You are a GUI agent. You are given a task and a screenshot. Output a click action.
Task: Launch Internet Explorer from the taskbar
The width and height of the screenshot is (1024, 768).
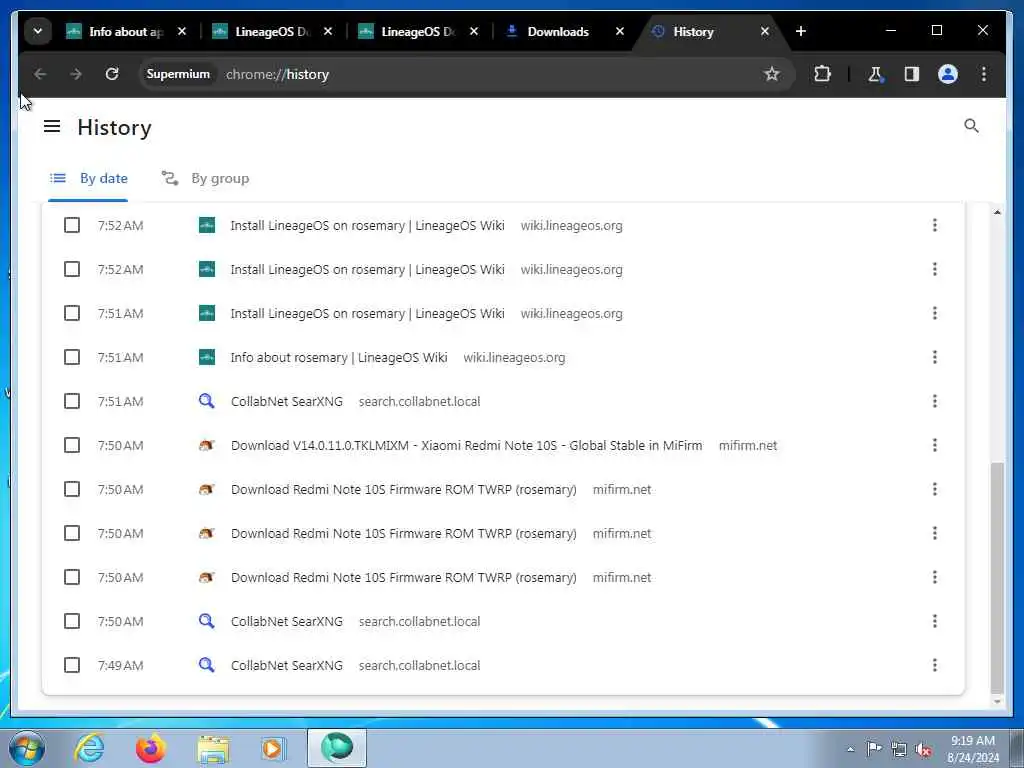(x=89, y=748)
